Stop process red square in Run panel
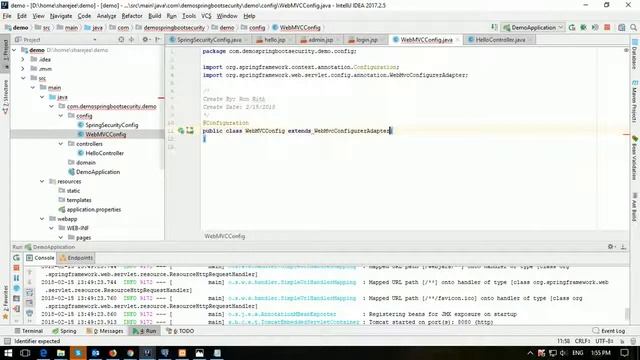 pyautogui.click(x=16, y=268)
